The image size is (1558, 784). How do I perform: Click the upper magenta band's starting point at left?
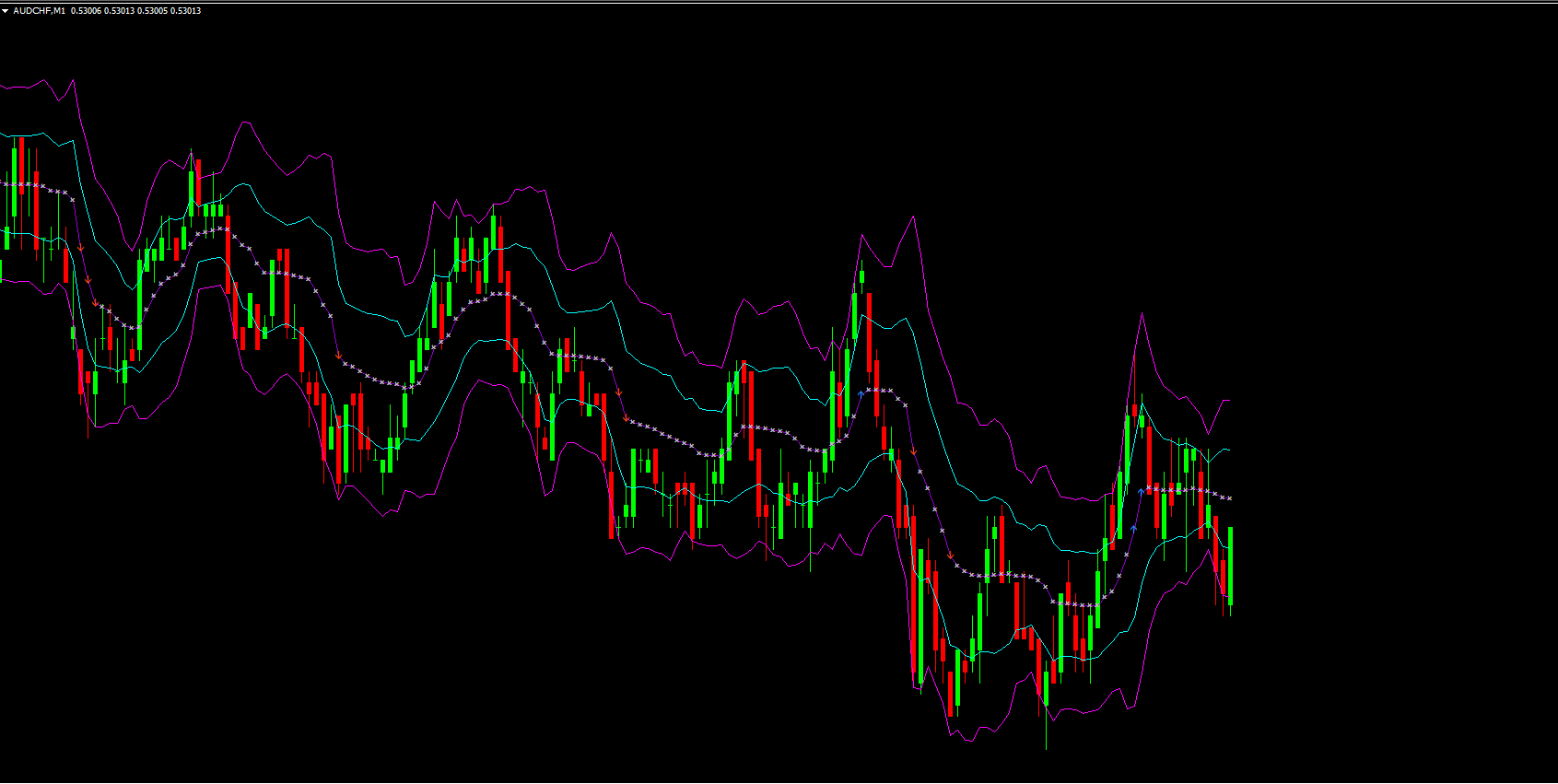click(x=3, y=87)
